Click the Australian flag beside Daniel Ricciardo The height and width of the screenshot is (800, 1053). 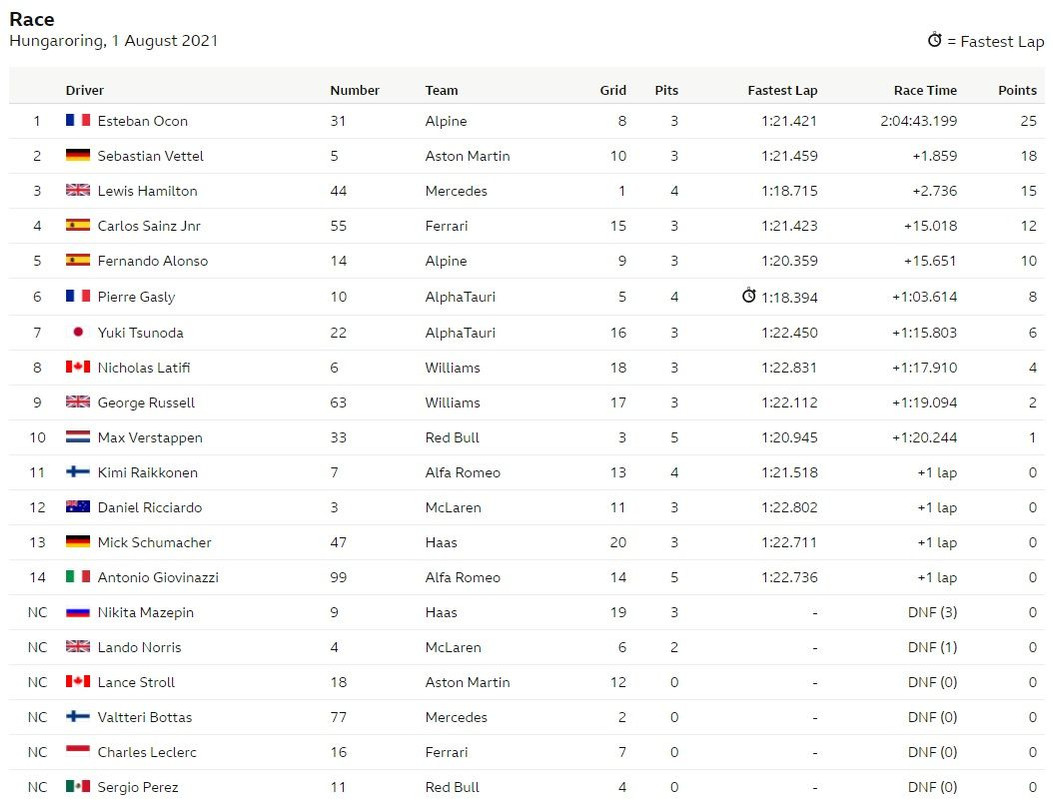point(78,506)
